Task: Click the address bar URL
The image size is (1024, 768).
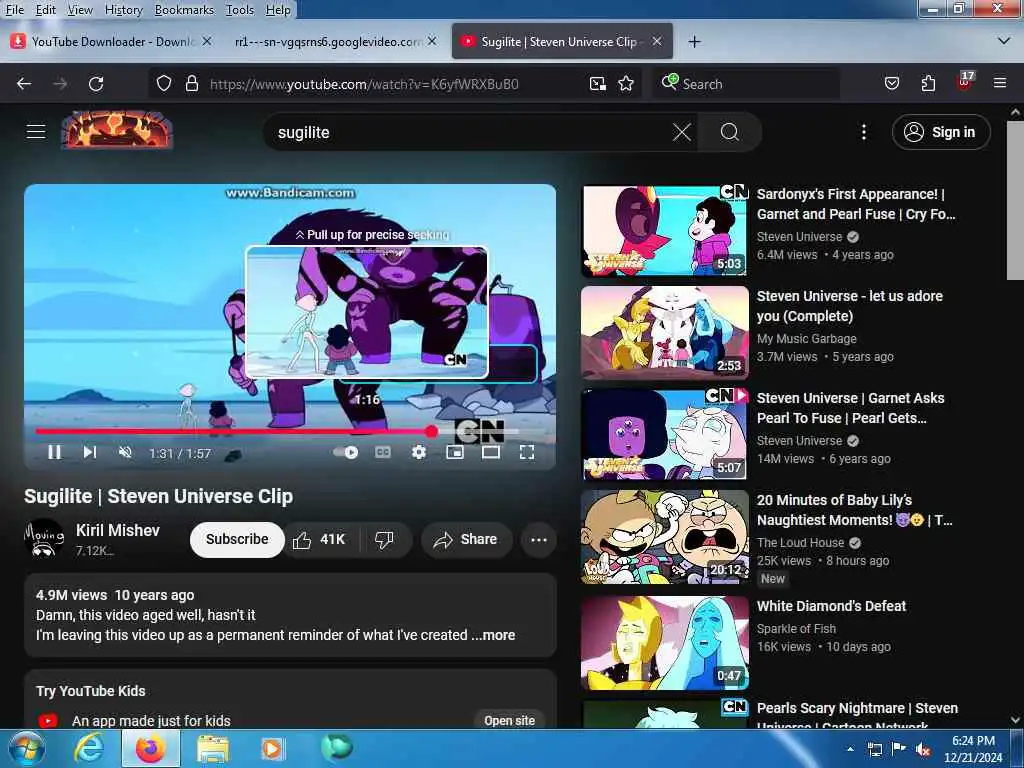Action: [x=364, y=84]
